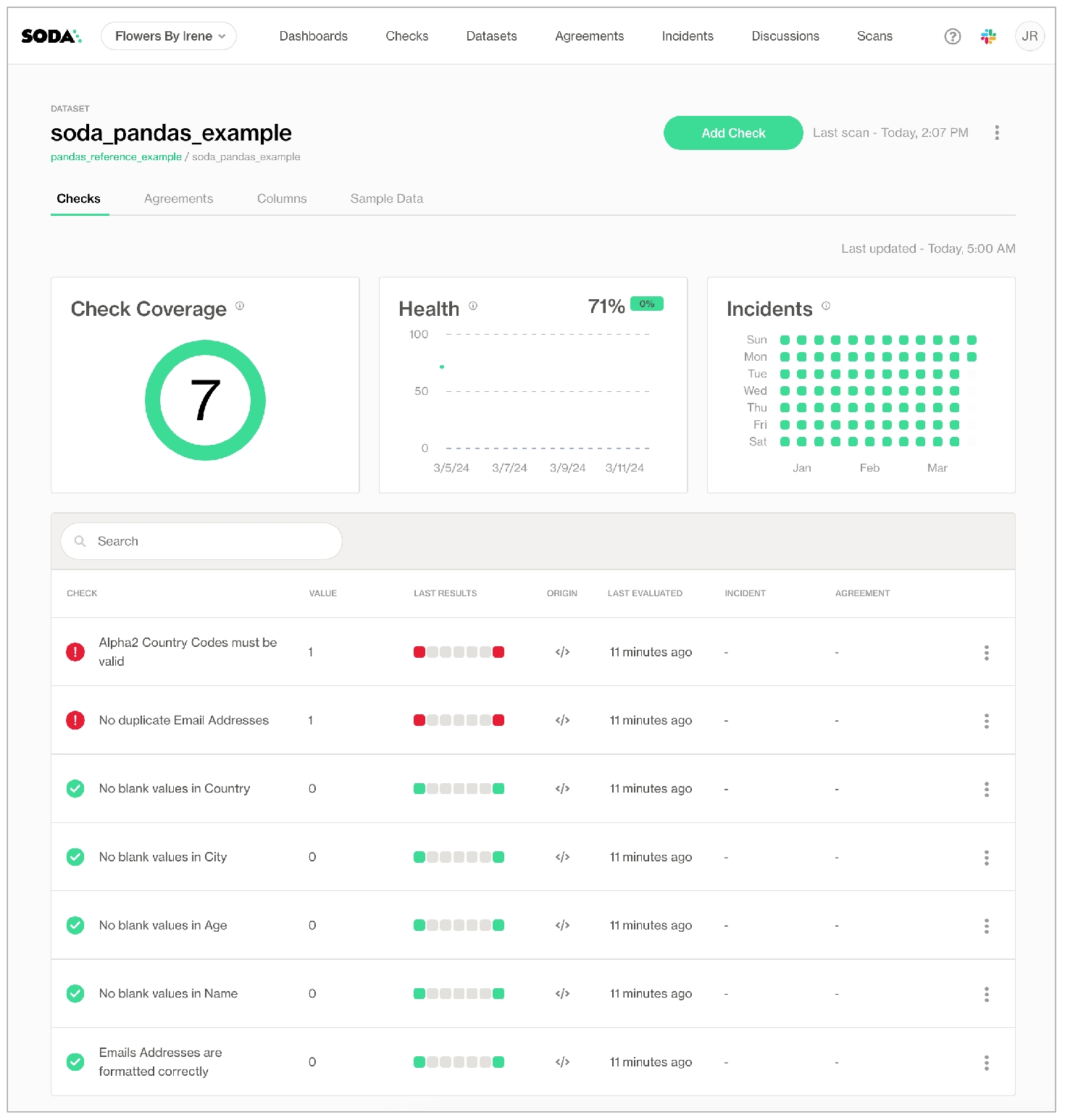The height and width of the screenshot is (1120, 1065).
Task: Expand the Flowers By Irene organization dropdown
Action: click(169, 36)
